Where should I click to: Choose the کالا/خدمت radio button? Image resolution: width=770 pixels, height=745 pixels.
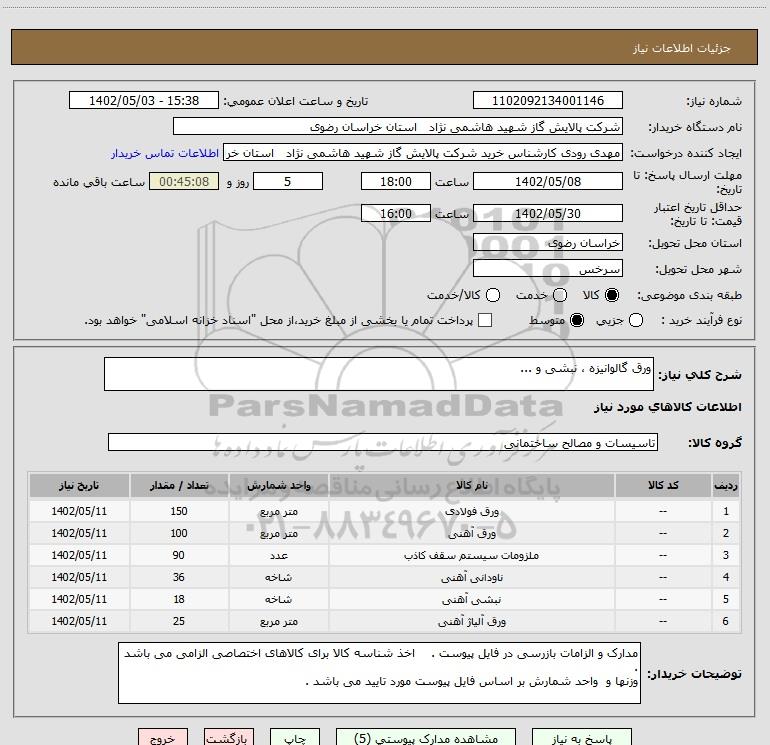coord(493,295)
